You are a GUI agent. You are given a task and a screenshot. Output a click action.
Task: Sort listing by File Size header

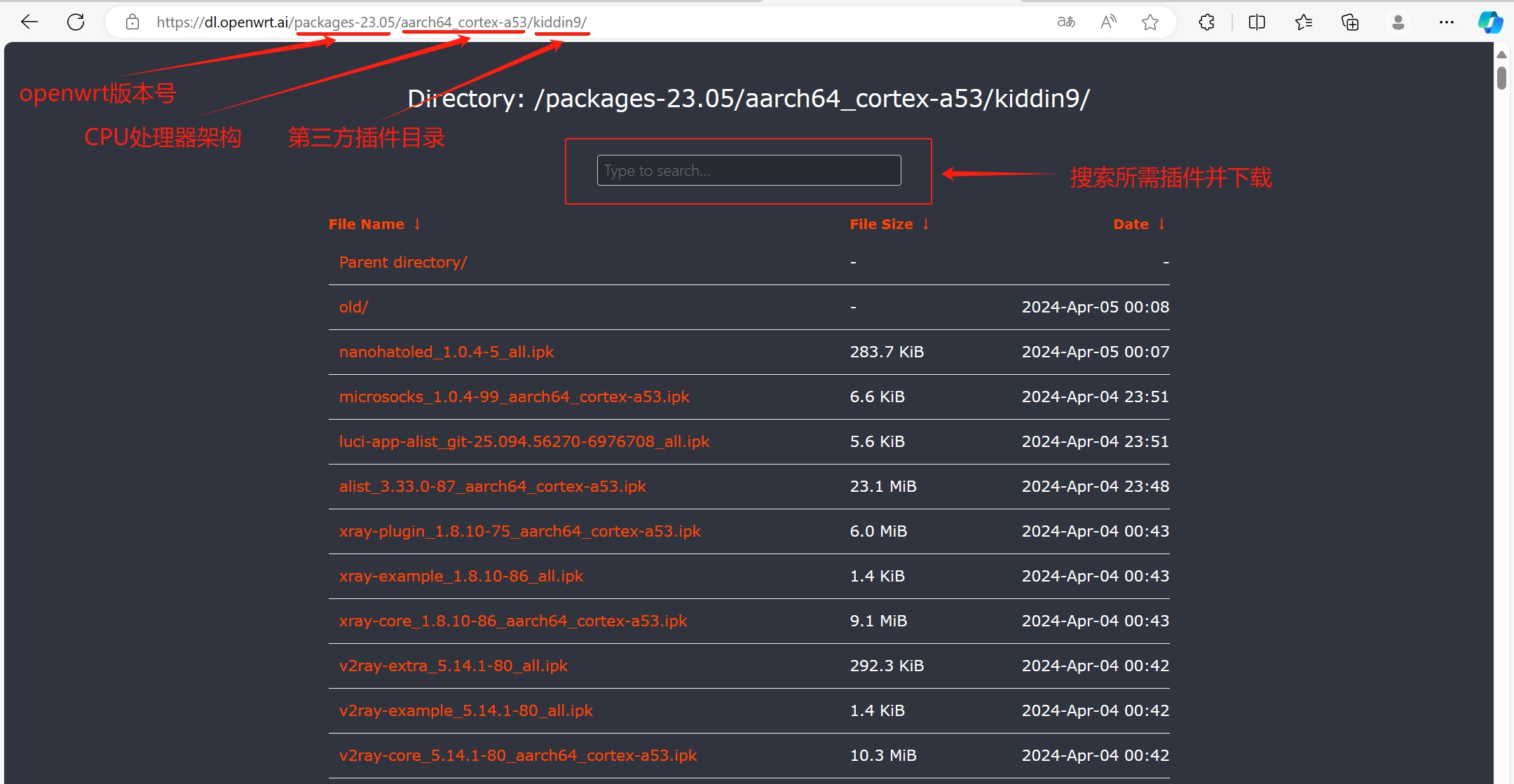[x=889, y=224]
